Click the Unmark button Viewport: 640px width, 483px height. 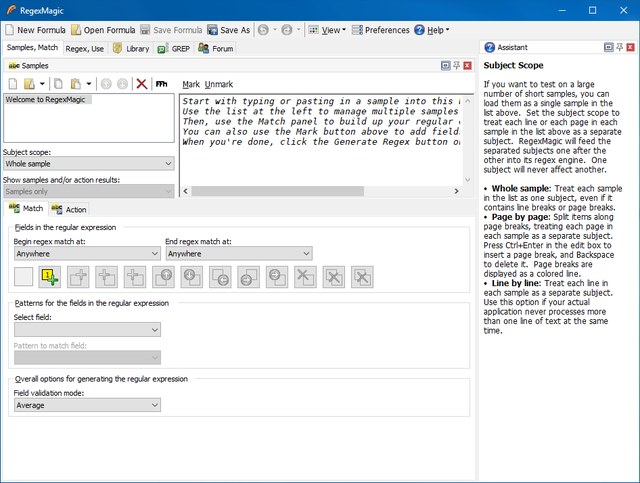(x=219, y=84)
